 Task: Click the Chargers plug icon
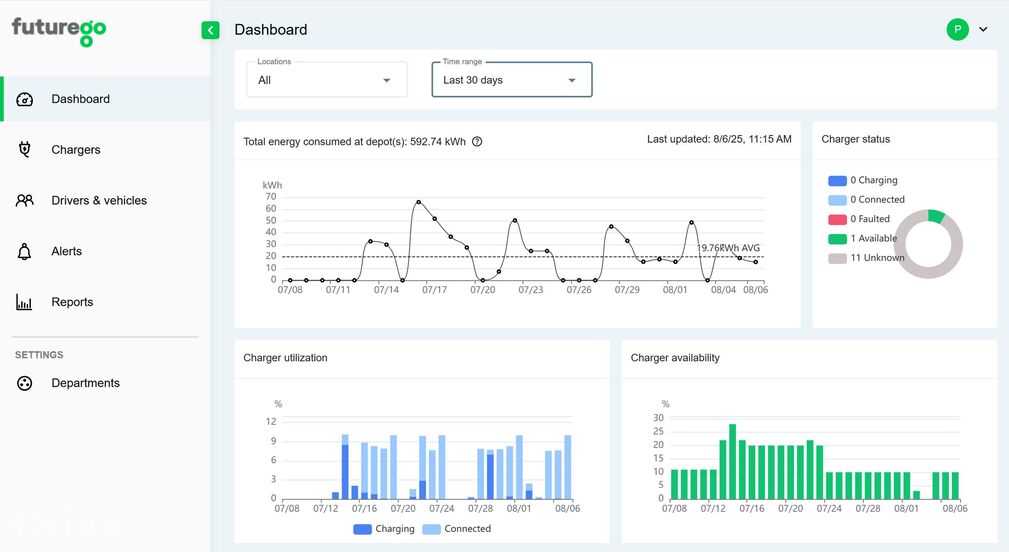pos(25,150)
